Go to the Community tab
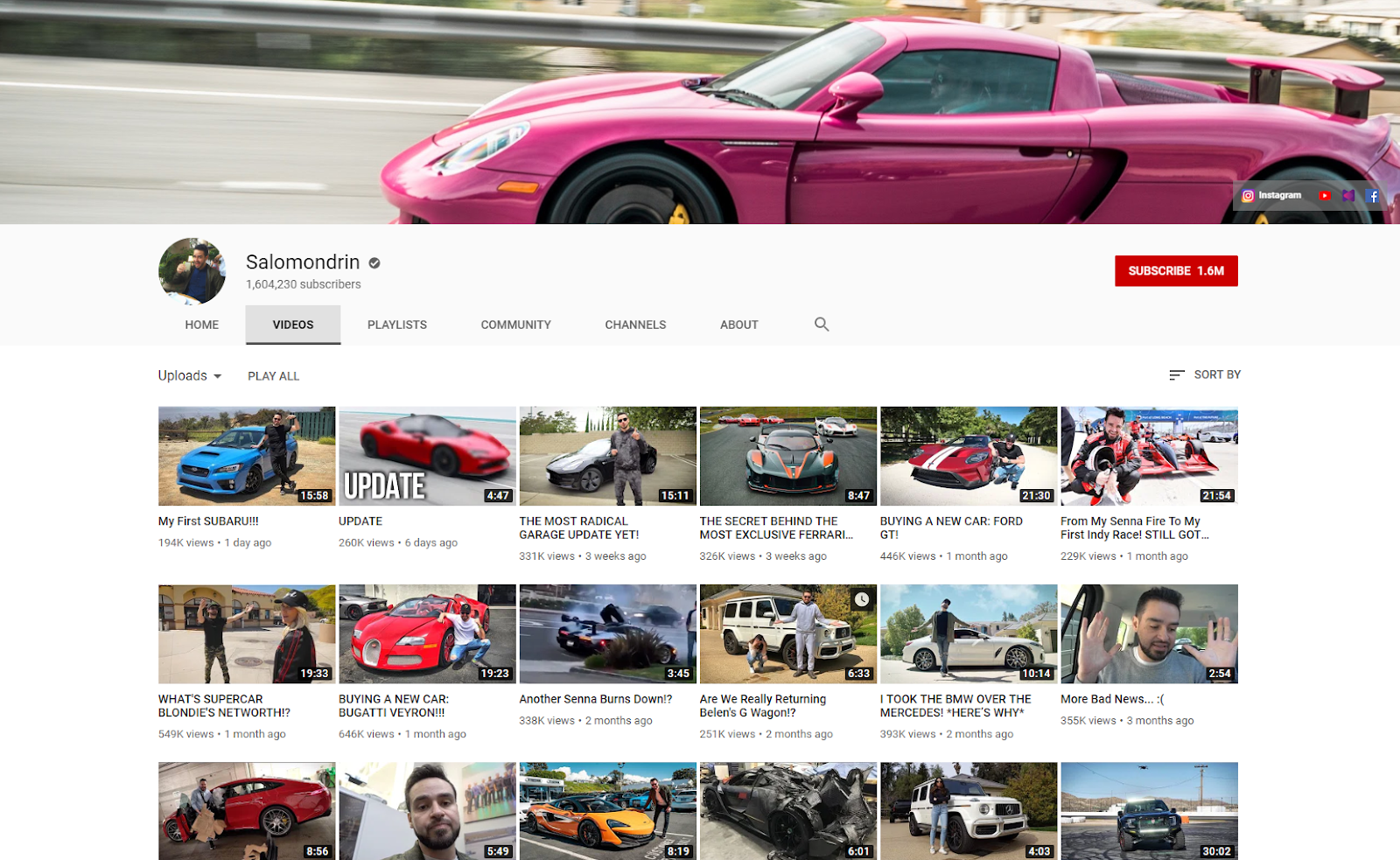 (x=516, y=325)
